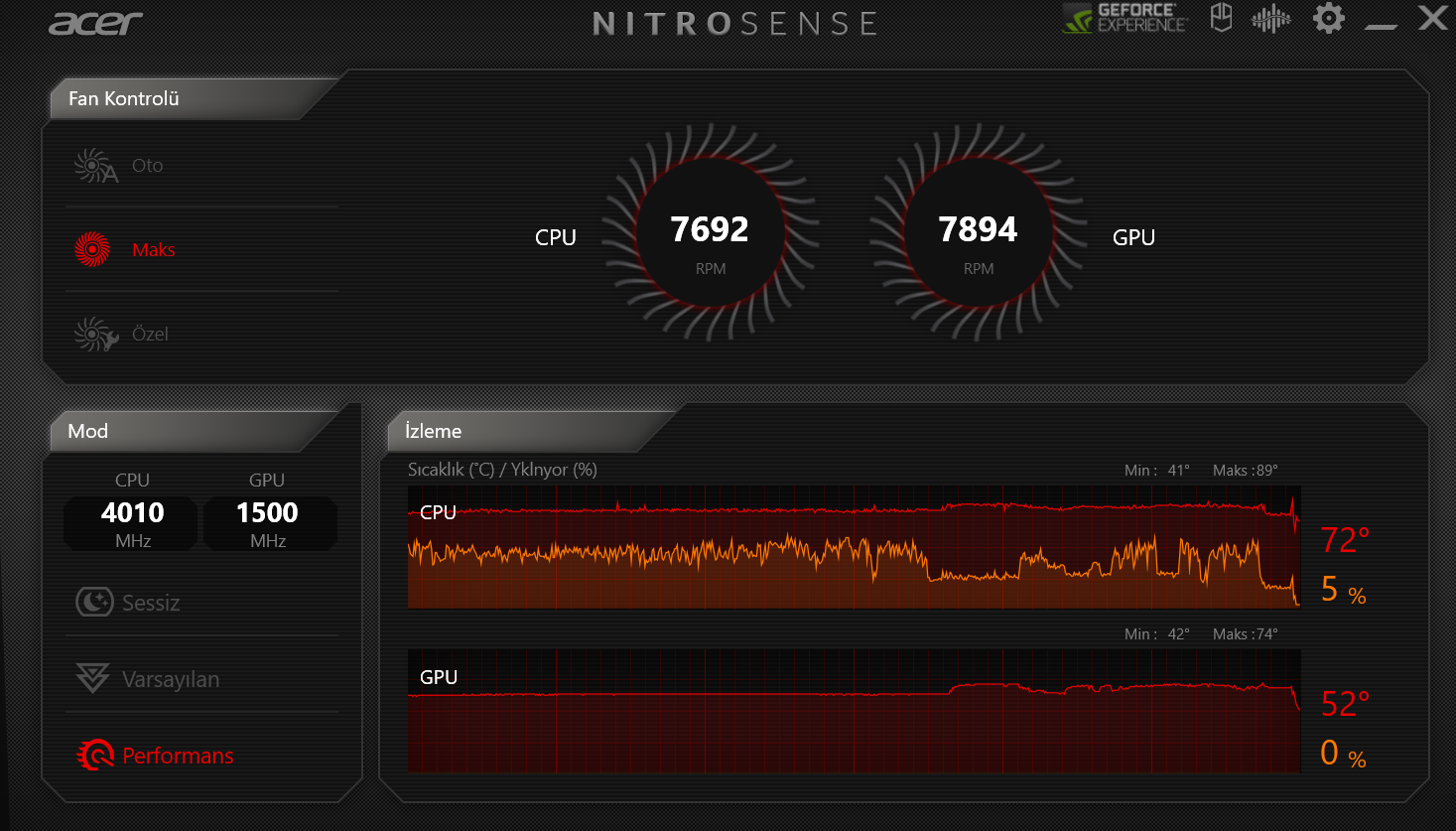Click the CPU graph 'Maks :89°' value
The height and width of the screenshot is (831, 1456).
coord(1246,471)
